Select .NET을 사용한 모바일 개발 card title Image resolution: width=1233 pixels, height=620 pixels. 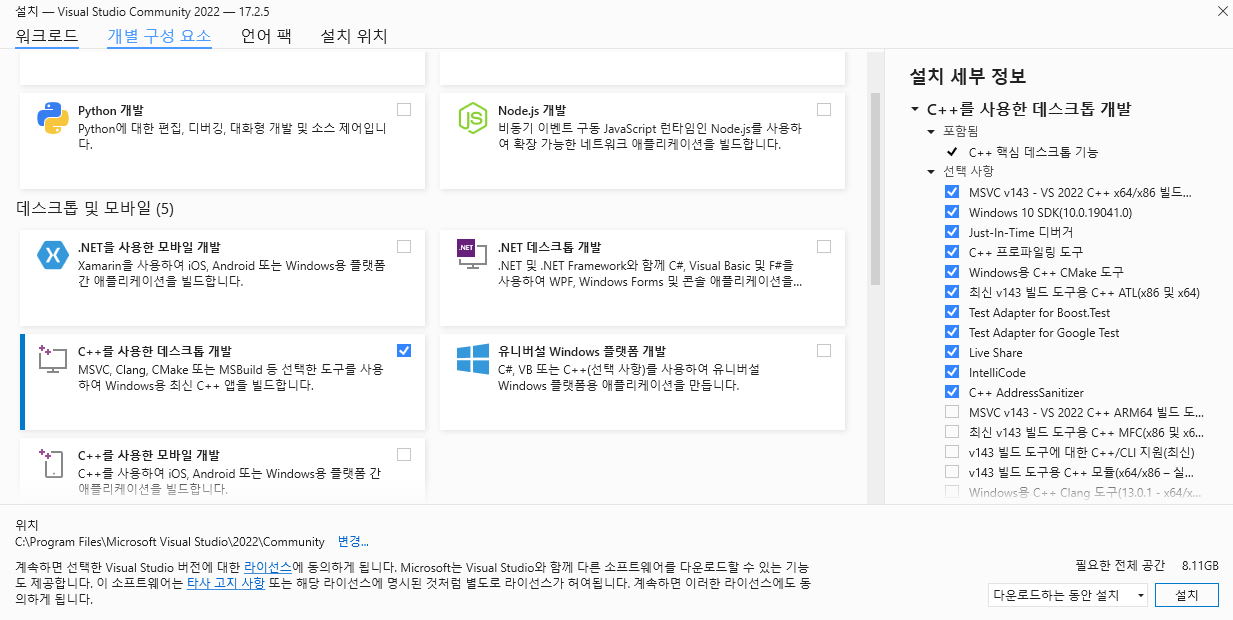pyautogui.click(x=149, y=247)
